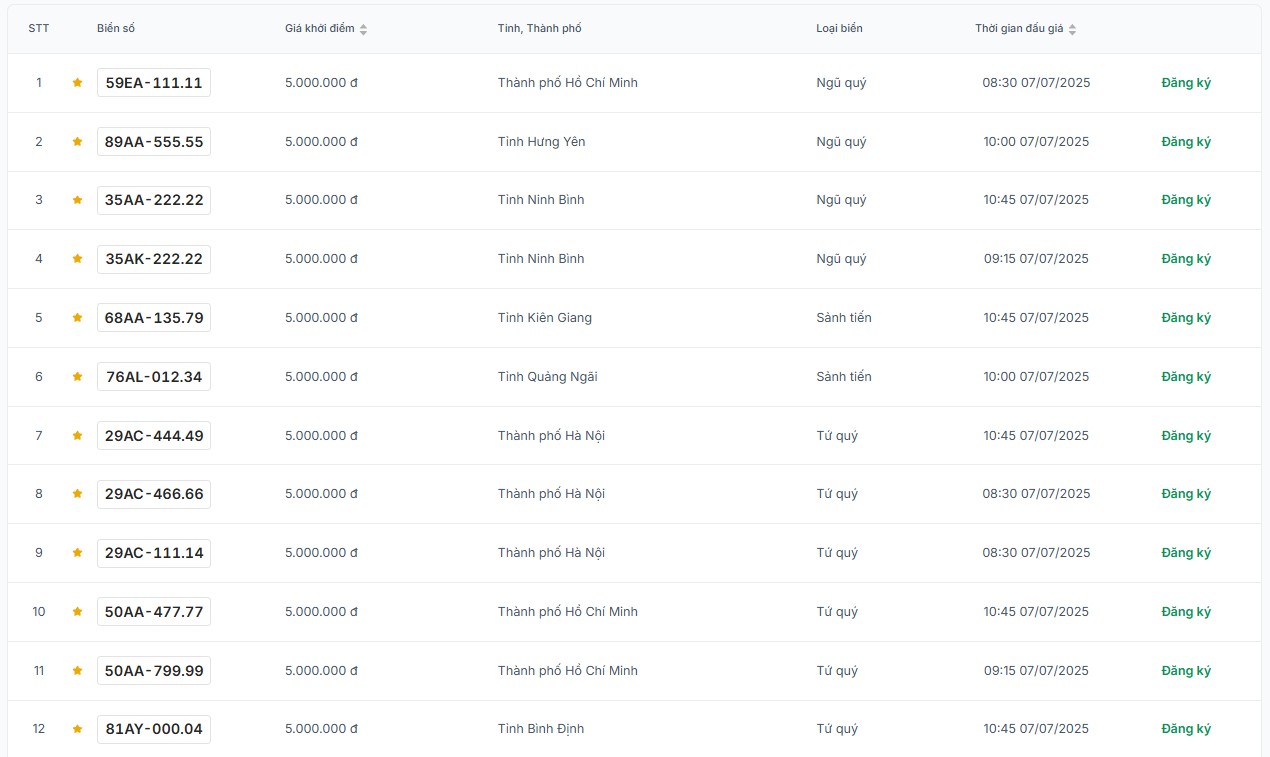
Task: Open Đăng ký link in 29AC-444.49 row
Action: (x=1186, y=436)
